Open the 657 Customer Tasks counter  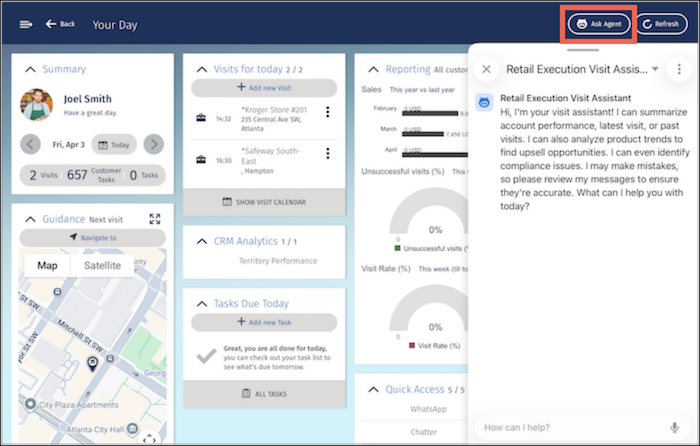94,175
